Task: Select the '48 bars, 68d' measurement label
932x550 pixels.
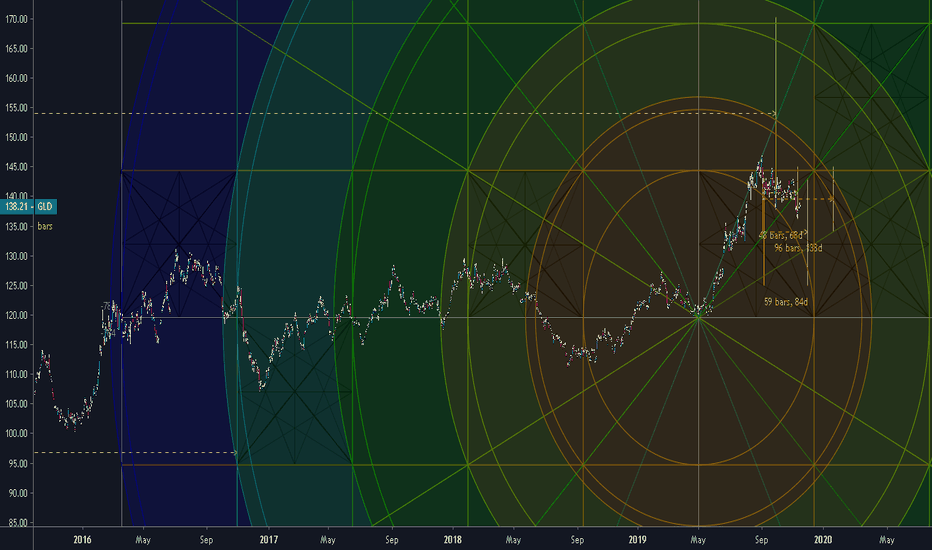Action: tap(782, 235)
